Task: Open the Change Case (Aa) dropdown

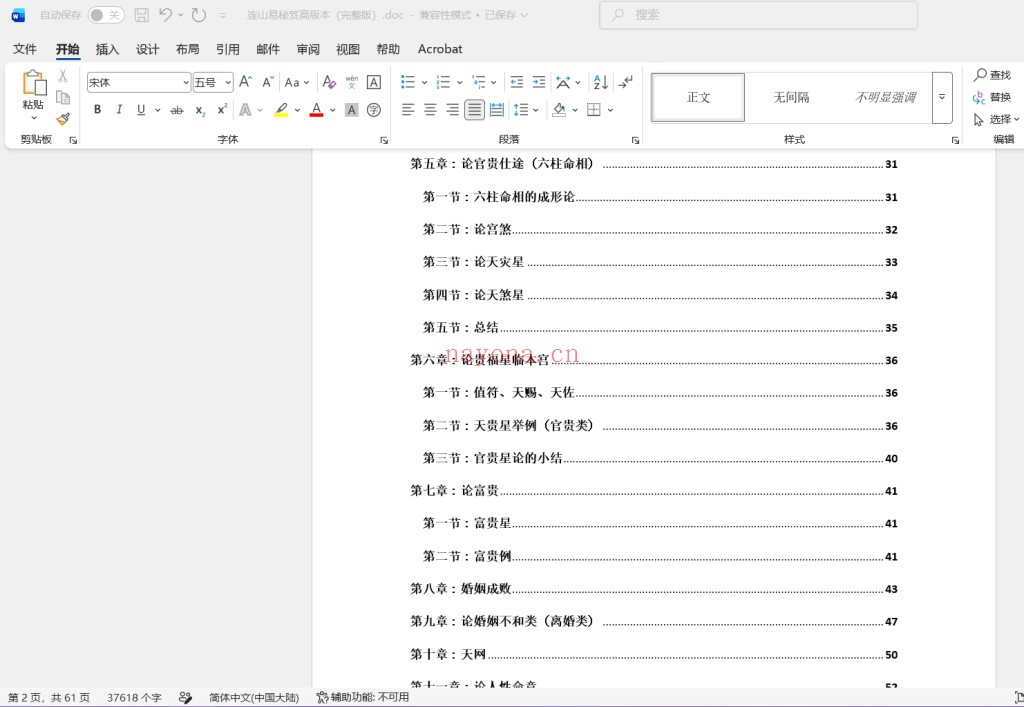Action: point(296,82)
